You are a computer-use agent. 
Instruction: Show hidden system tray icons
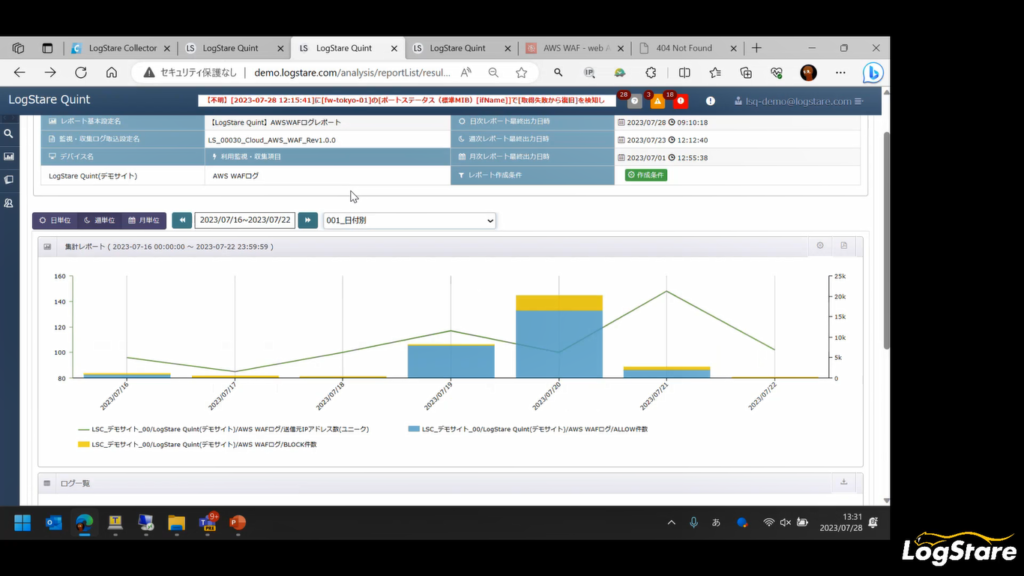[x=671, y=522]
